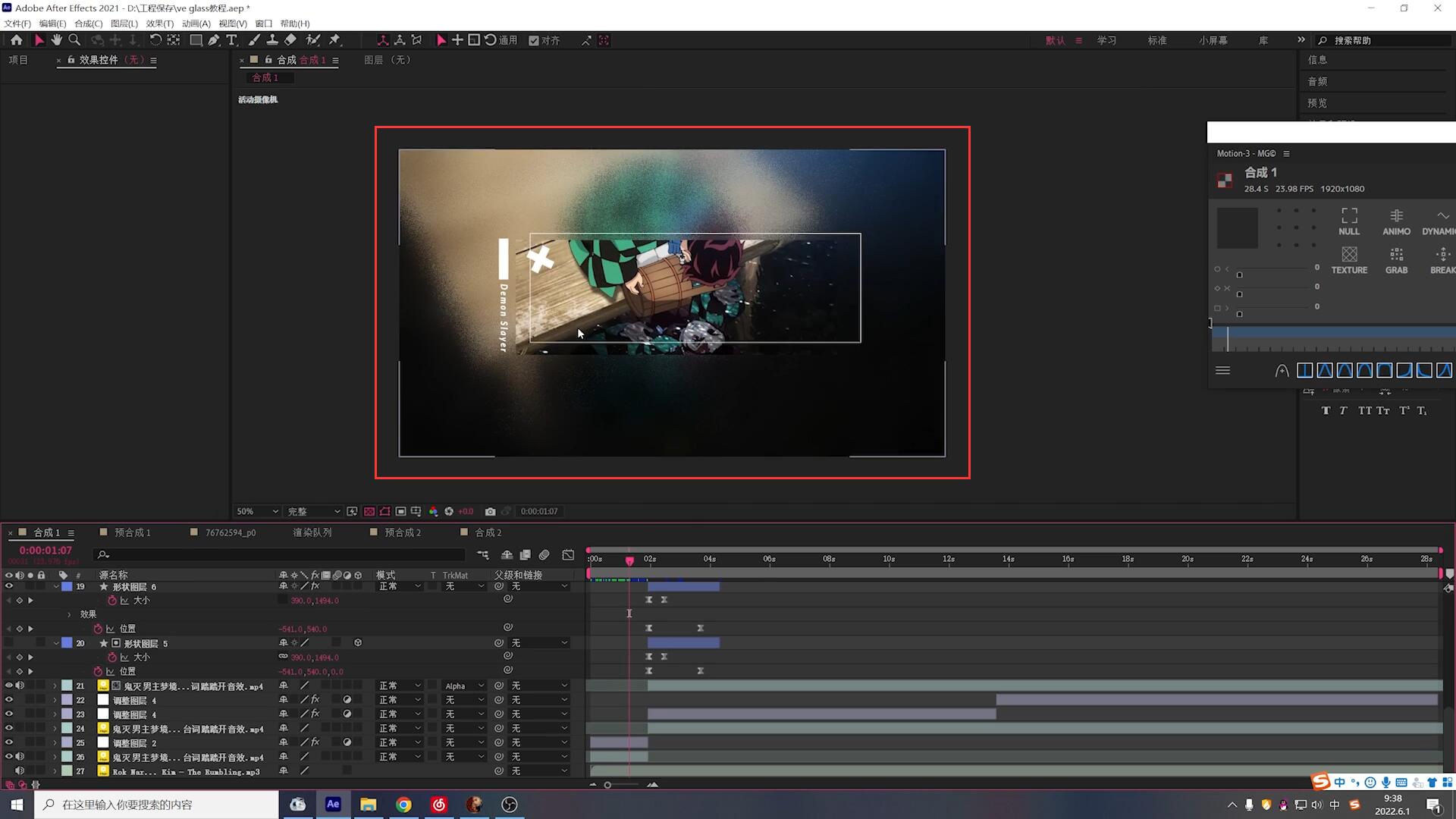Select the Zoom magnifier tool
The height and width of the screenshot is (819, 1456).
74,40
